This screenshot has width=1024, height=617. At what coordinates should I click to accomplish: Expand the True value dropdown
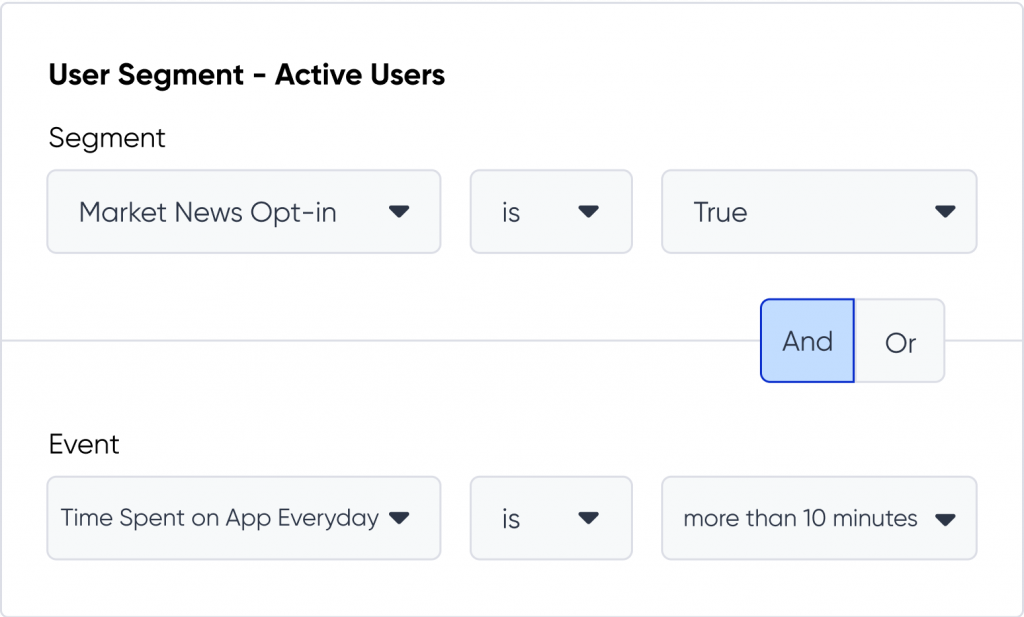[x=818, y=212]
